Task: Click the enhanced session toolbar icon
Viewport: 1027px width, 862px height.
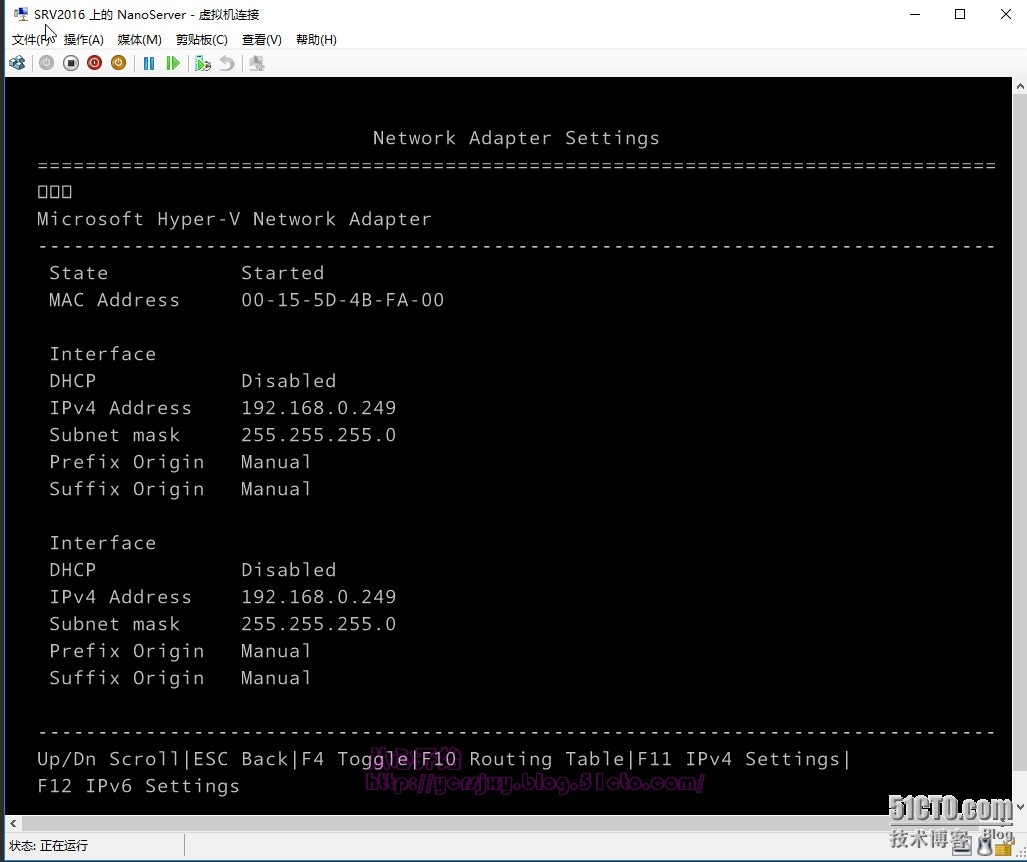Action: pyautogui.click(x=257, y=64)
